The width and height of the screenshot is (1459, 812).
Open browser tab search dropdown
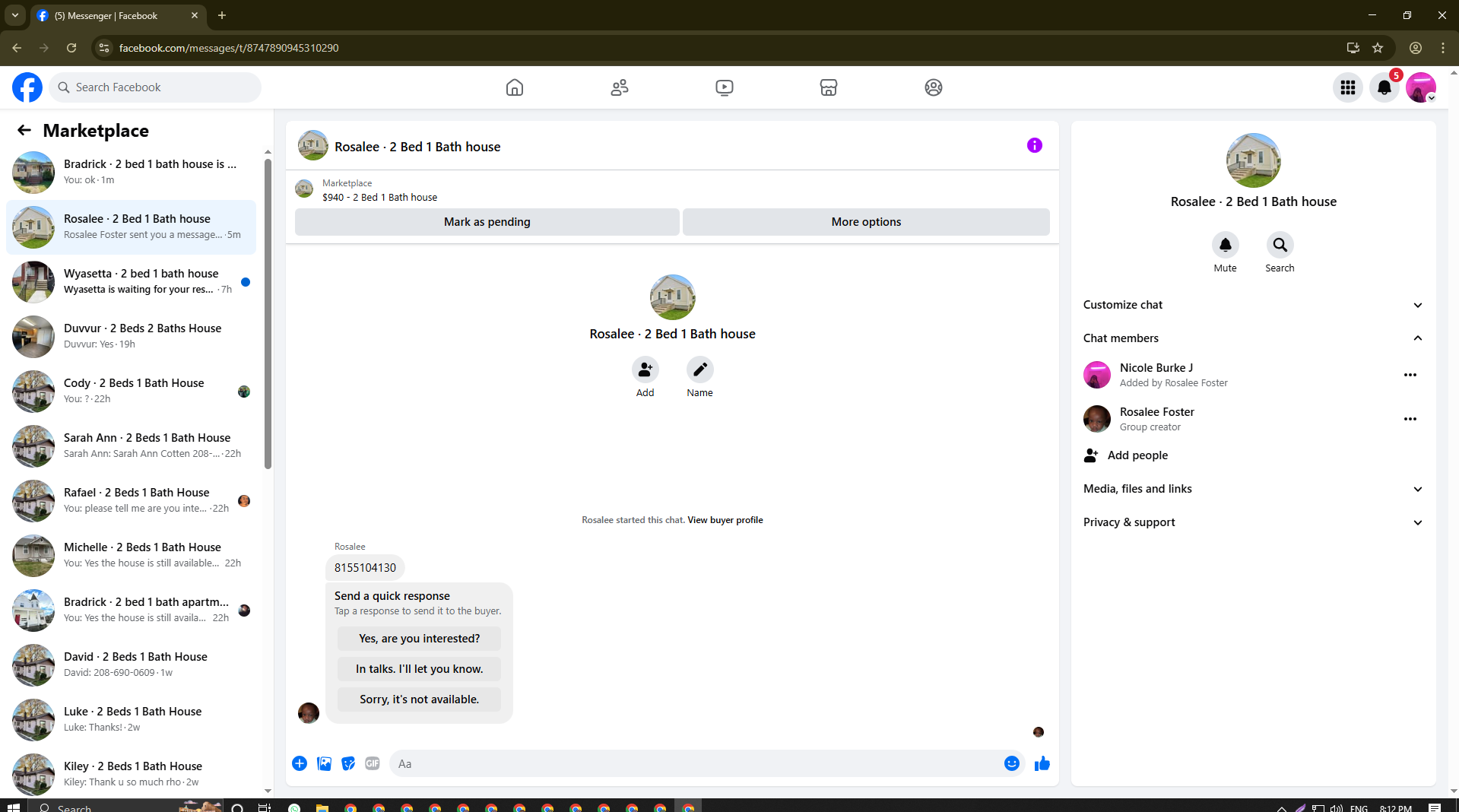pyautogui.click(x=15, y=15)
